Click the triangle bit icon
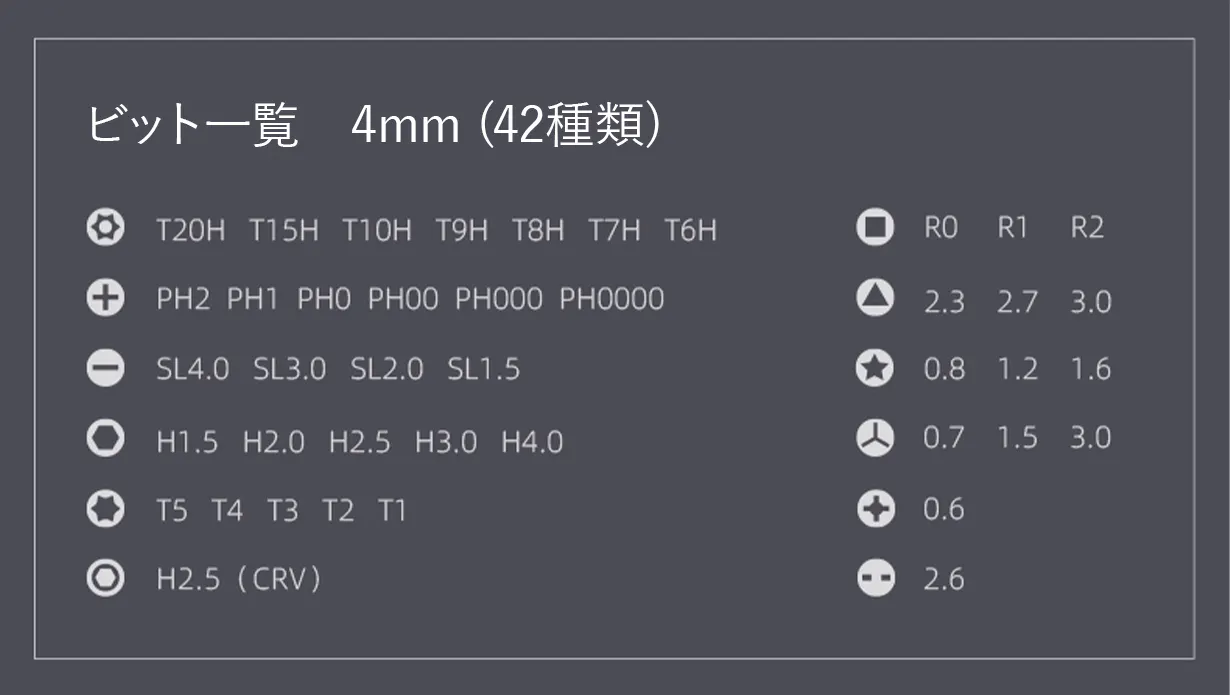Viewport: 1230px width, 695px height. 875,297
